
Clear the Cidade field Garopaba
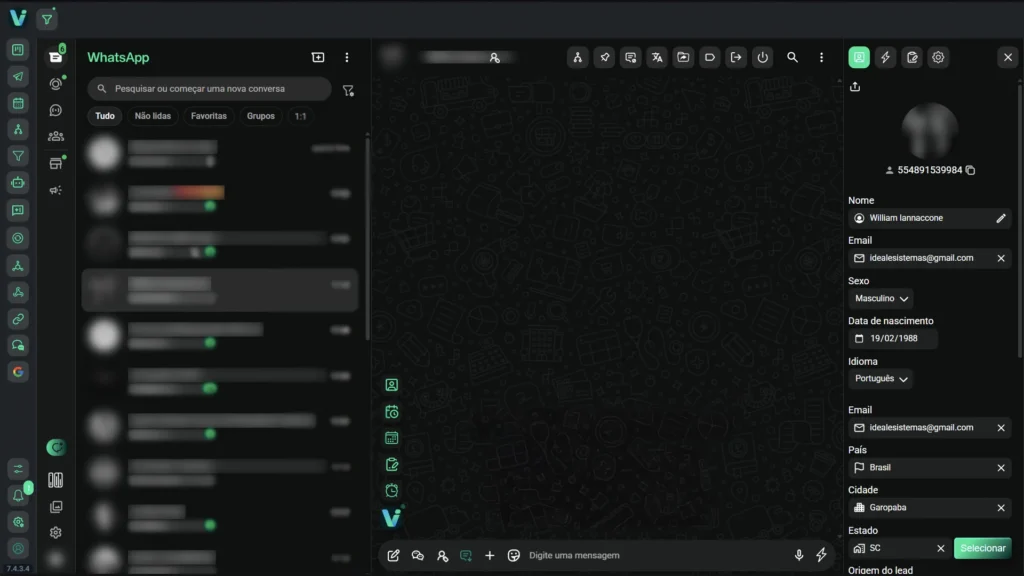click(1001, 508)
